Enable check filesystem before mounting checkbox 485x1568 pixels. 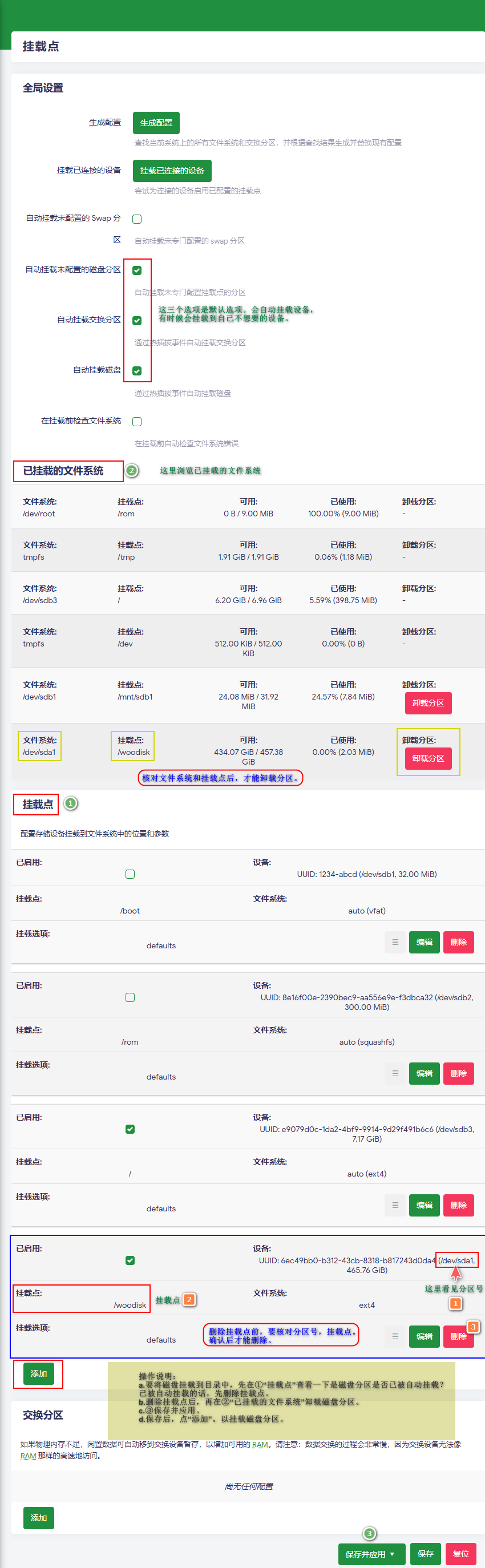click(137, 421)
